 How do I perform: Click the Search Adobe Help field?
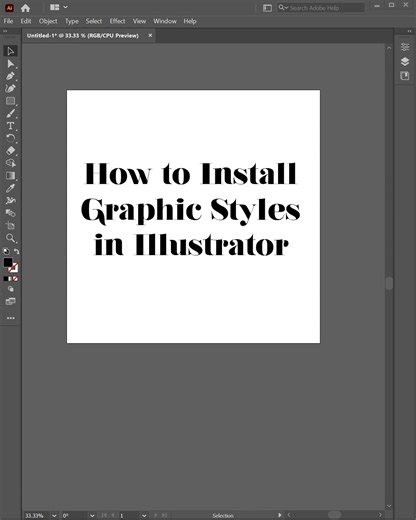pyautogui.click(x=320, y=8)
